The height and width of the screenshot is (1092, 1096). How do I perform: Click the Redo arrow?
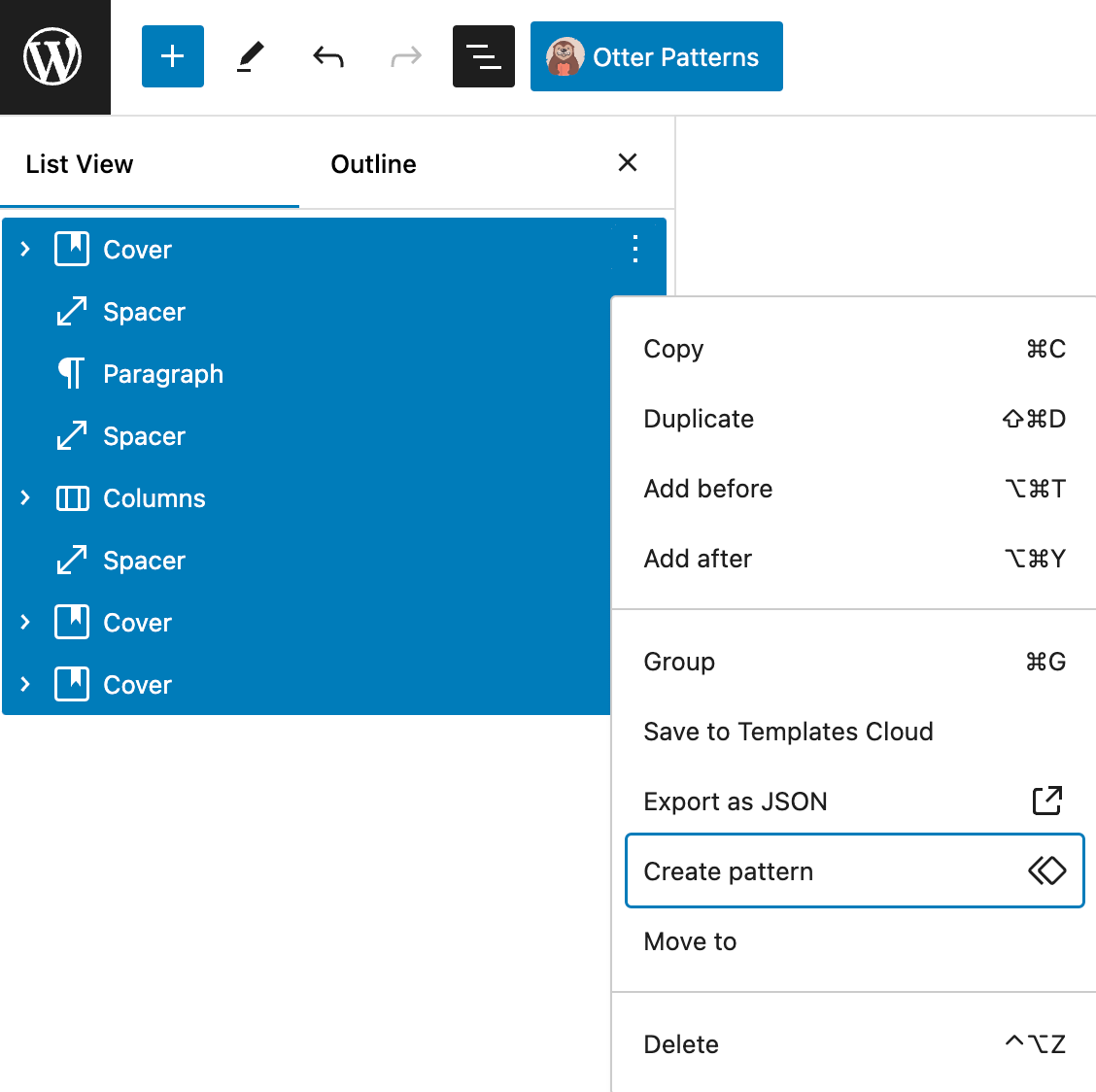coord(406,57)
